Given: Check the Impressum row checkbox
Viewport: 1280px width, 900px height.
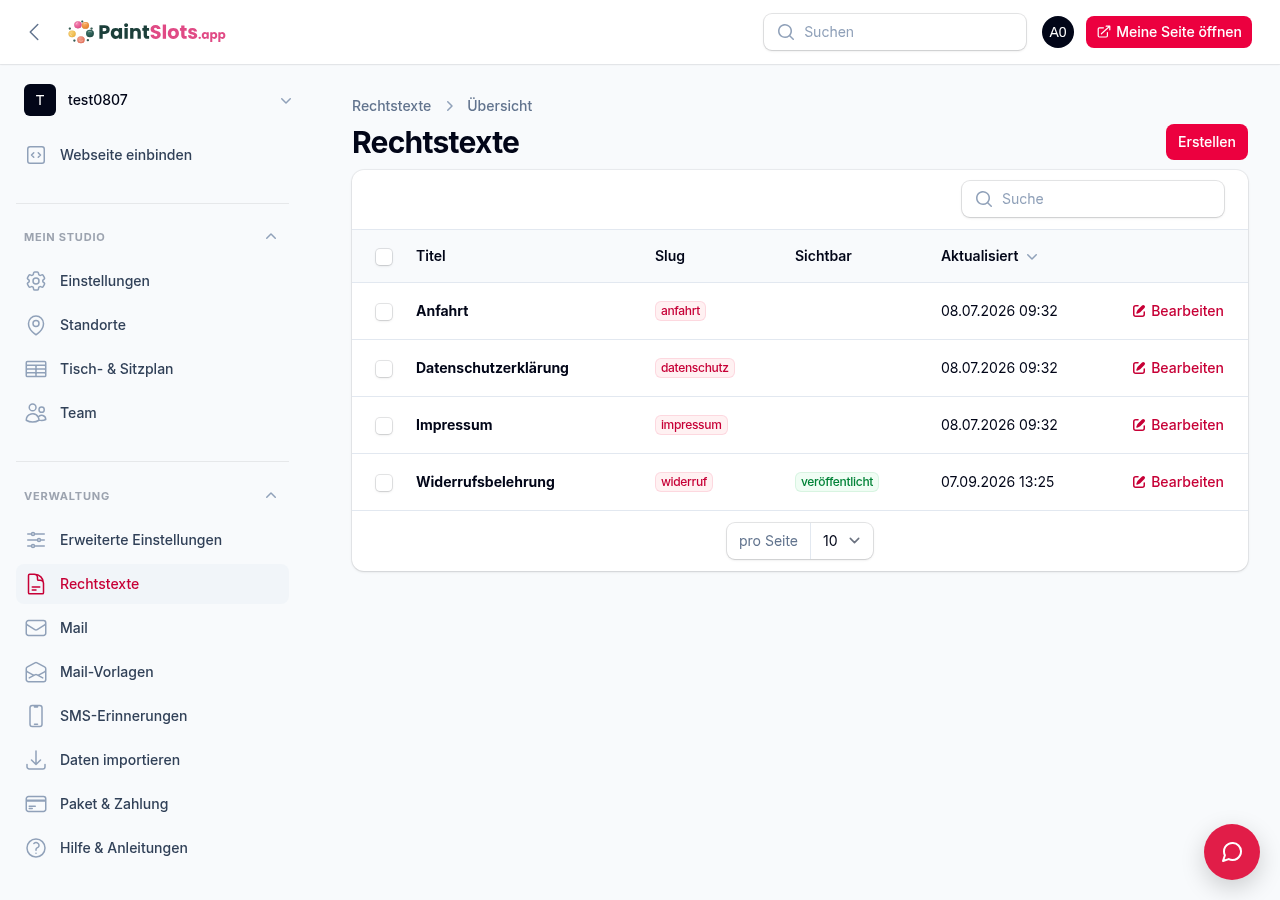Looking at the screenshot, I should click(384, 426).
